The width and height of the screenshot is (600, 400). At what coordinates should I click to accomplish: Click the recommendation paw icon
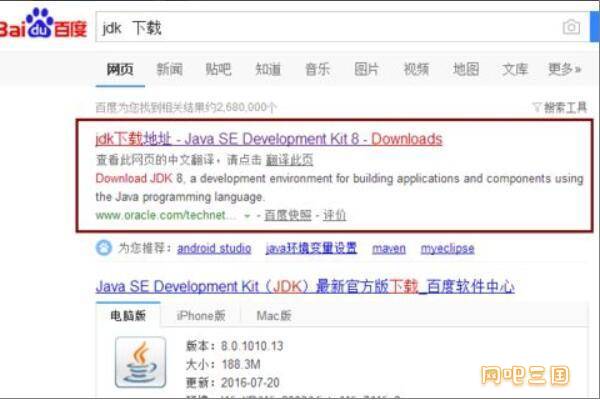coord(104,248)
